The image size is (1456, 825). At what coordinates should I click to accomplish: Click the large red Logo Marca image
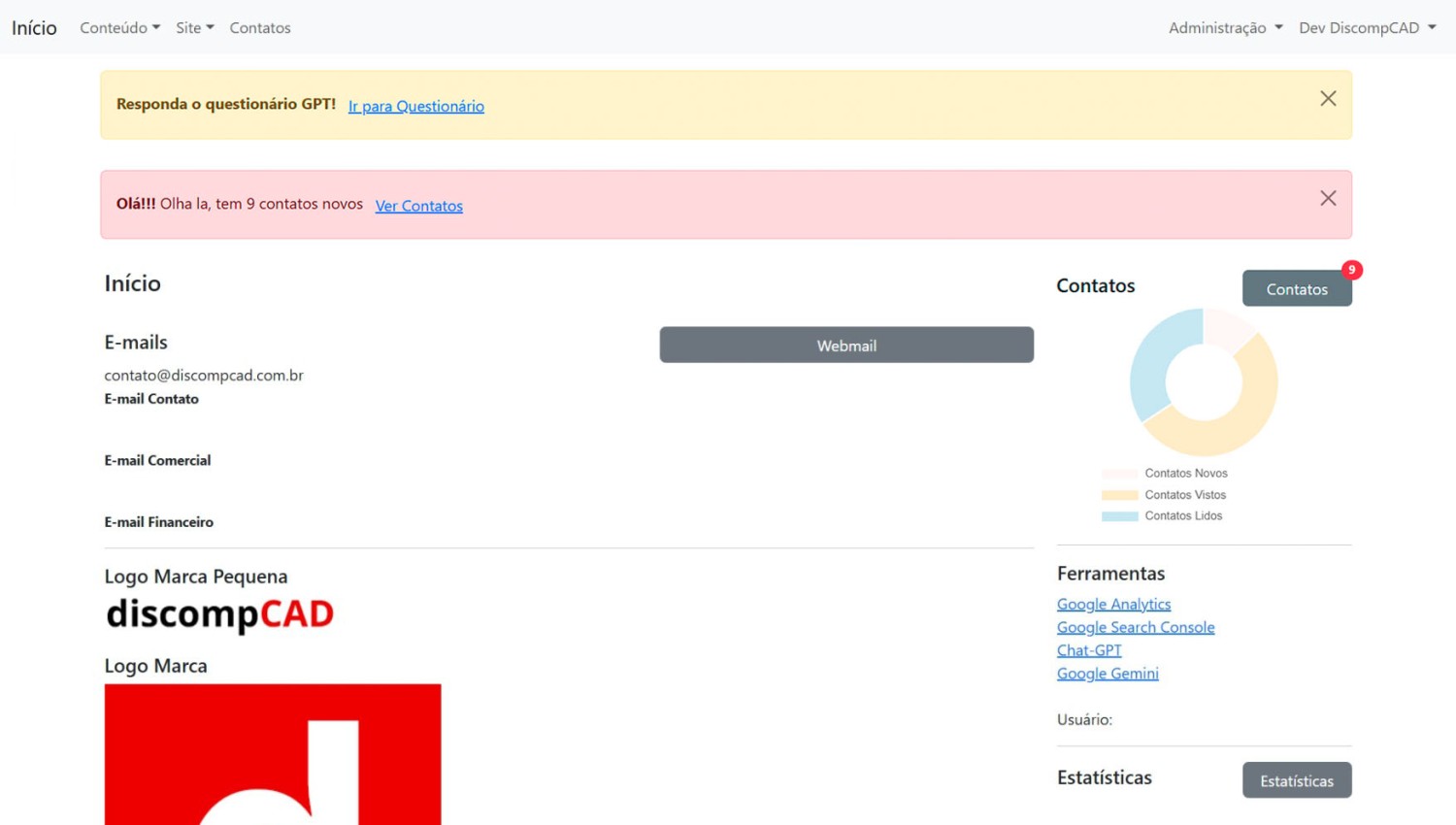273,754
